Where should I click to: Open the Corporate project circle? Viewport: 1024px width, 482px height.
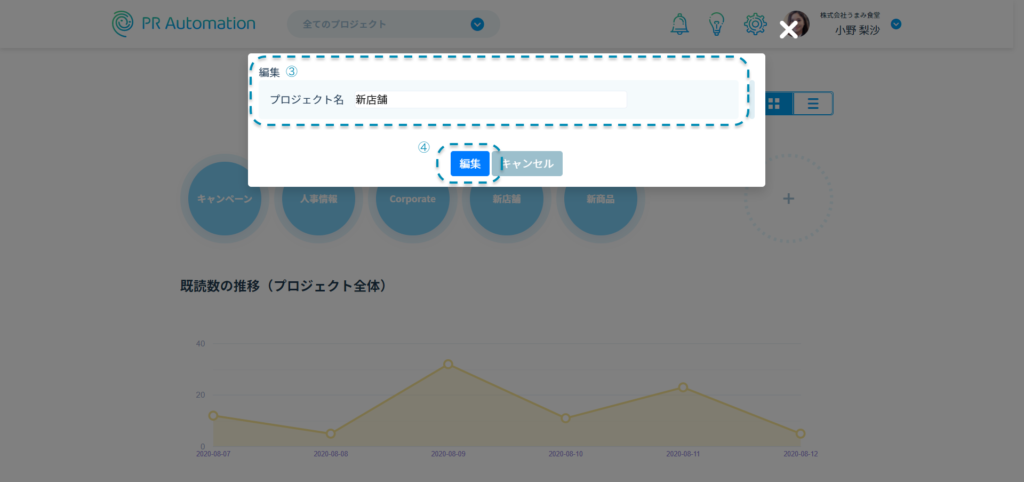(x=412, y=199)
